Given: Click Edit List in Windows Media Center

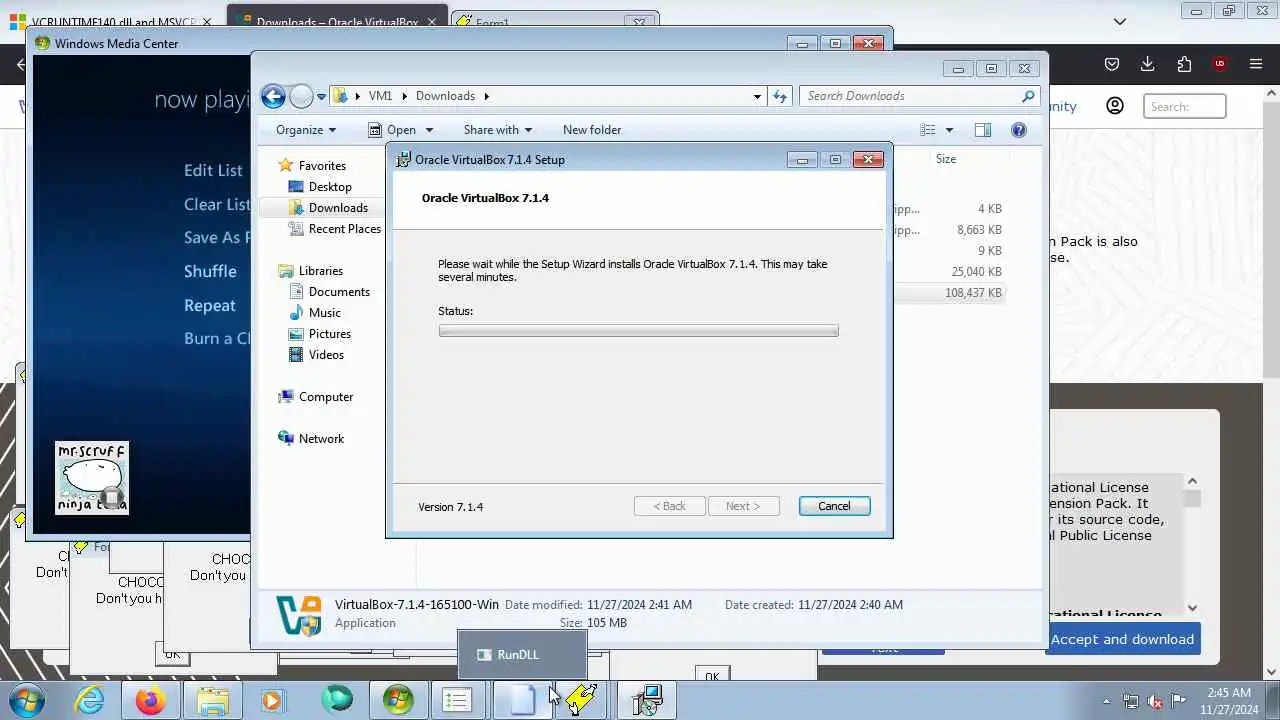Looking at the screenshot, I should tap(213, 170).
